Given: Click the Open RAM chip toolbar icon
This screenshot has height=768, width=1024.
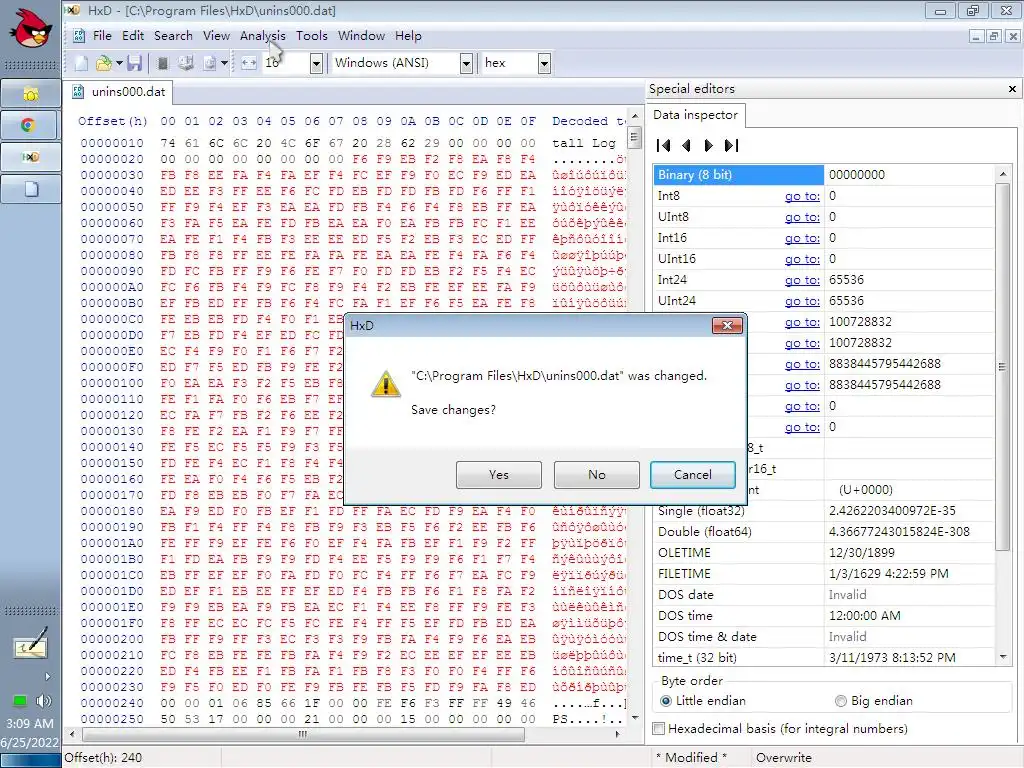Looking at the screenshot, I should click(x=163, y=63).
